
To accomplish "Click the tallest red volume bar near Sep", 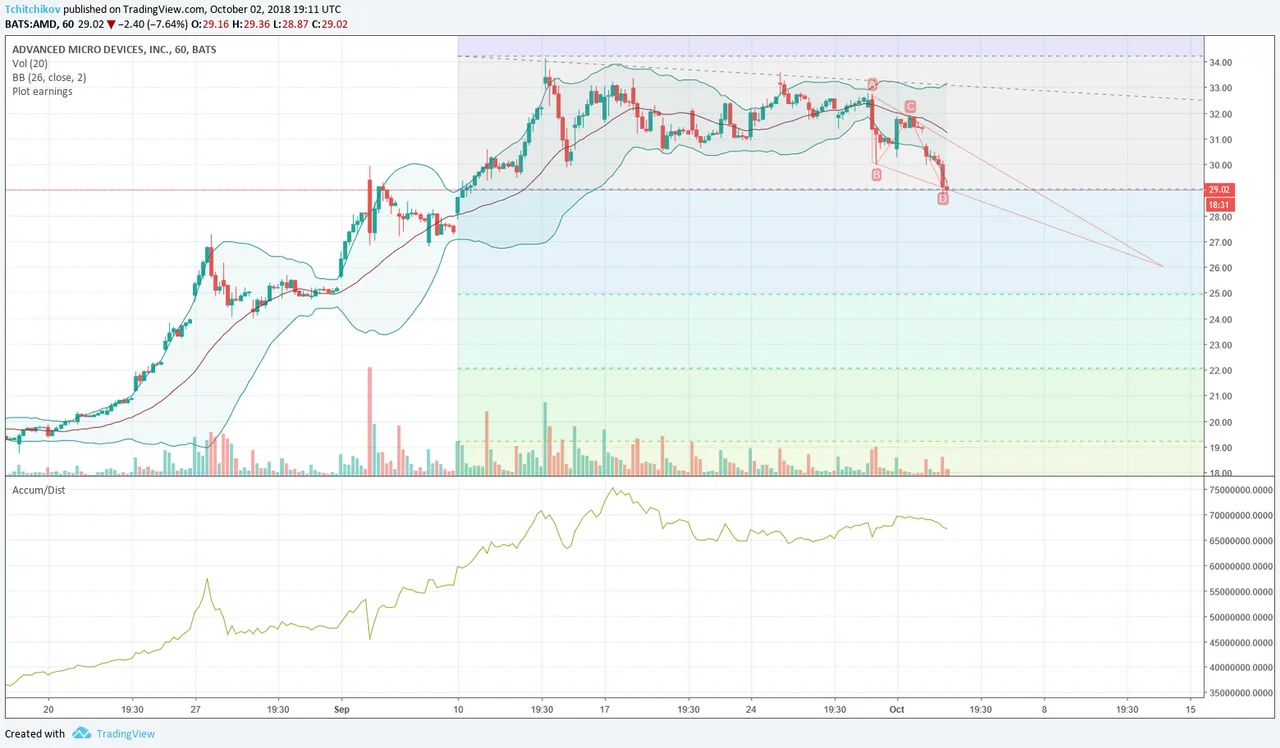I will click(x=370, y=421).
